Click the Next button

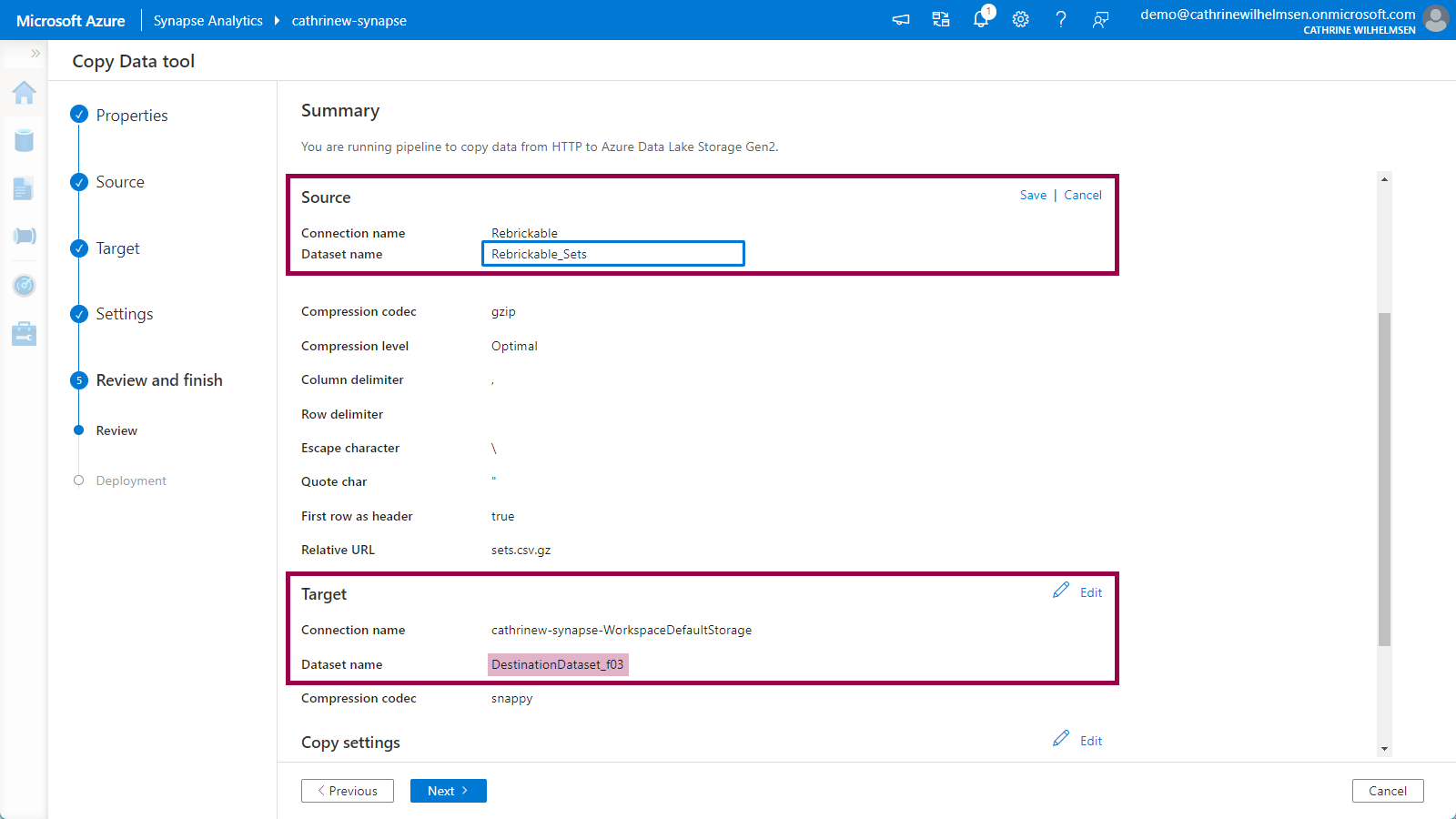point(448,791)
